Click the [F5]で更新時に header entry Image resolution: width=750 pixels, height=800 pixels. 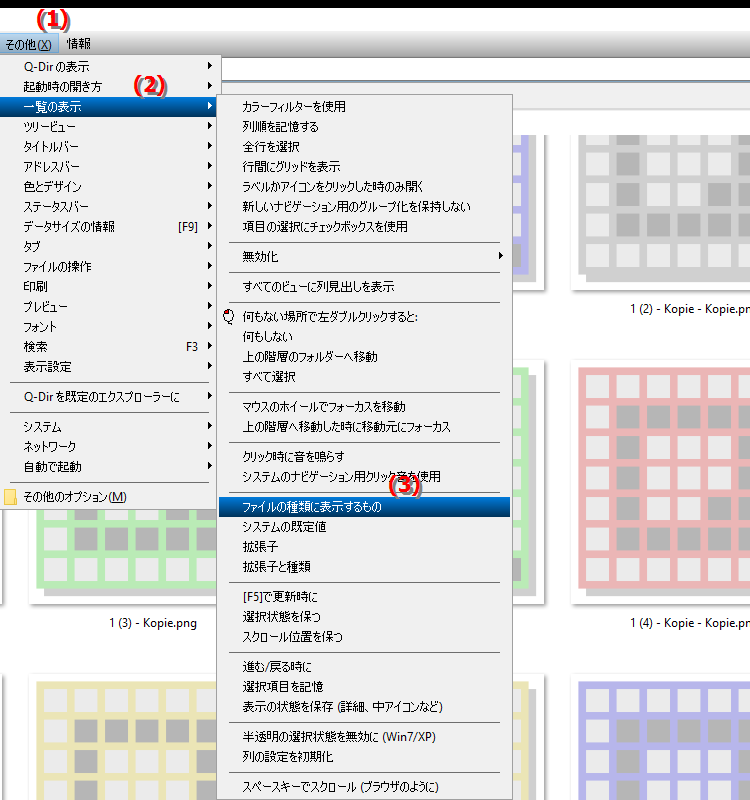point(364,596)
